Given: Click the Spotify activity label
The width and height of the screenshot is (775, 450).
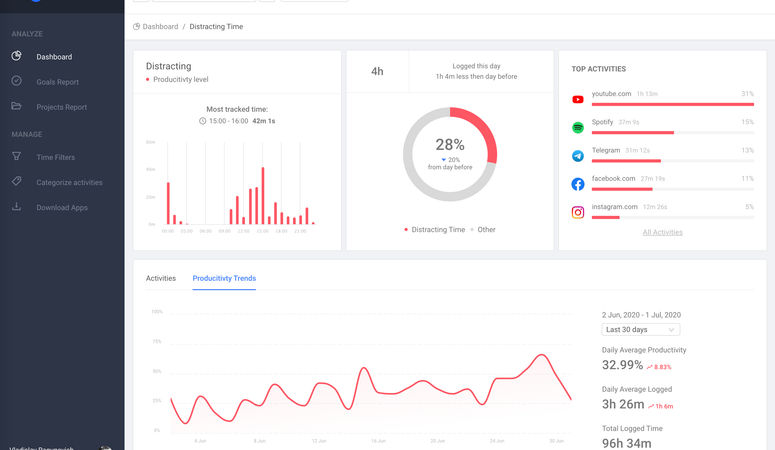Looking at the screenshot, I should pos(602,122).
